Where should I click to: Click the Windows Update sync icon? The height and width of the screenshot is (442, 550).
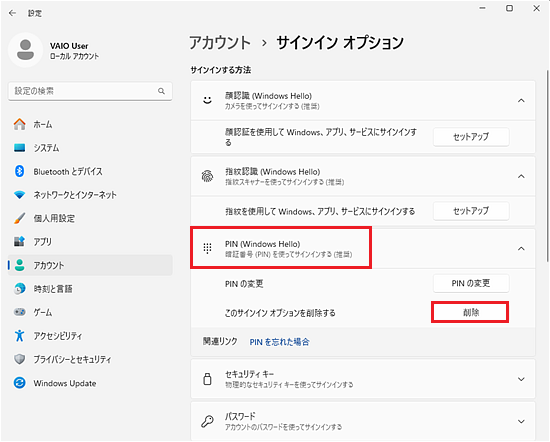click(x=20, y=383)
